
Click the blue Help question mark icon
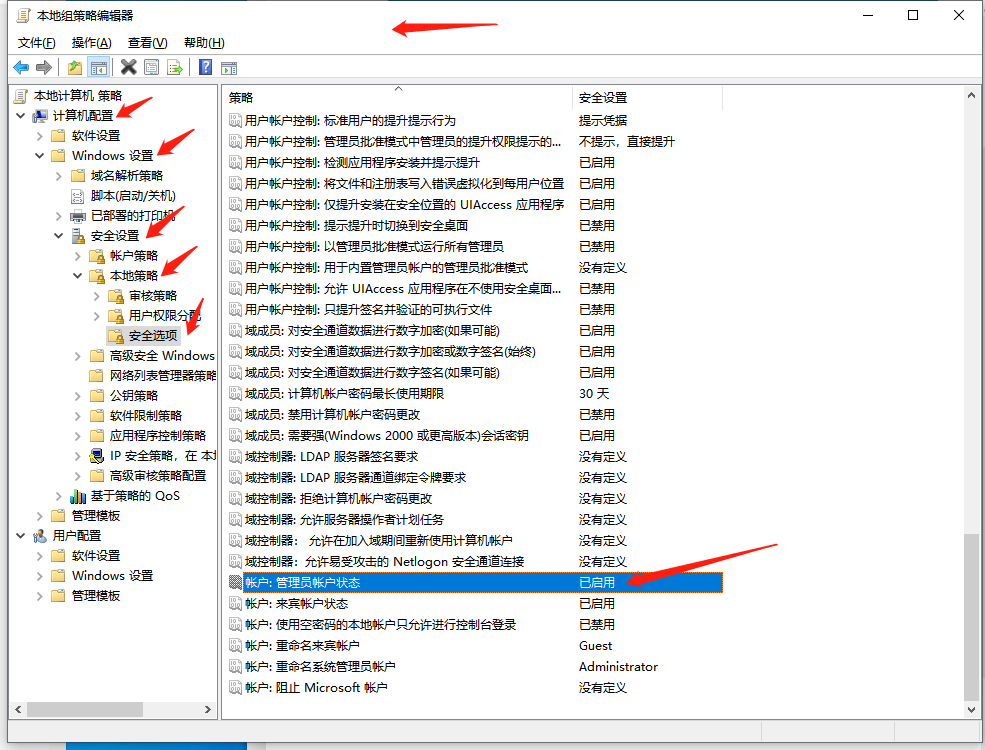pos(205,67)
